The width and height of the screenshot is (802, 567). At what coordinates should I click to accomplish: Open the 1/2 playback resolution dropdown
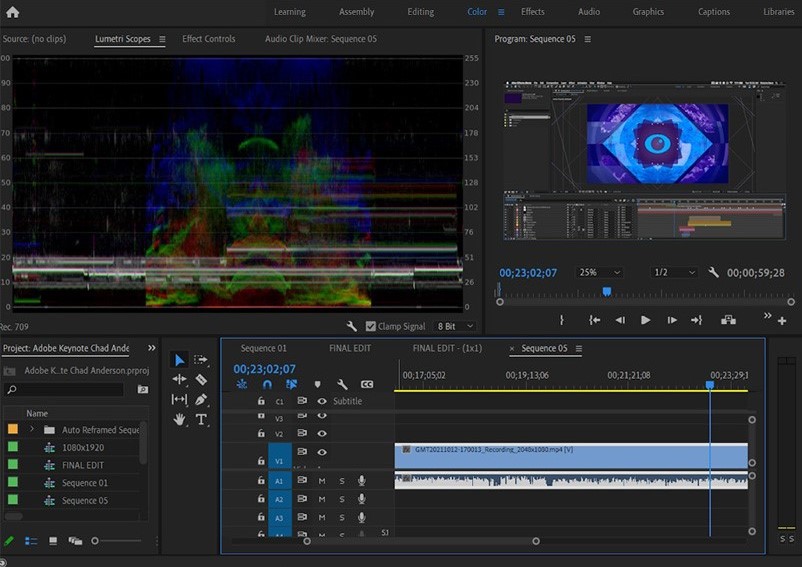tap(674, 272)
